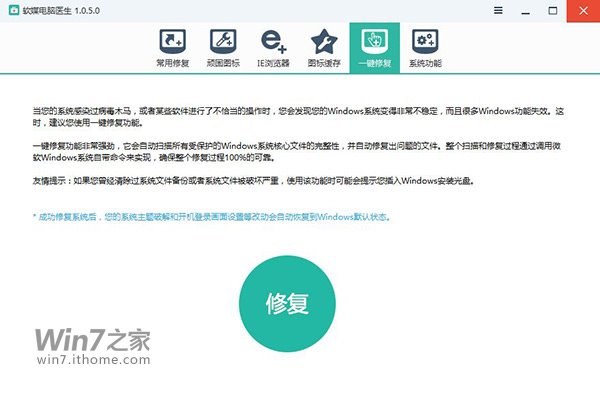This screenshot has height=394, width=600.
Task: Select the 常用修复 shortcut-arrow icon
Action: [x=173, y=41]
